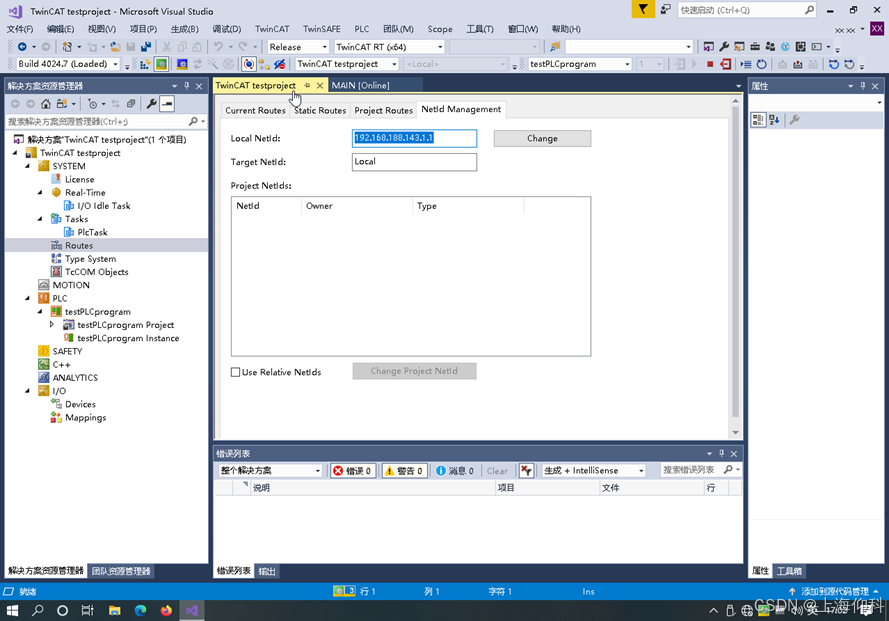Collapse the I/O tree node
Image resolution: width=889 pixels, height=621 pixels.
pyautogui.click(x=27, y=391)
